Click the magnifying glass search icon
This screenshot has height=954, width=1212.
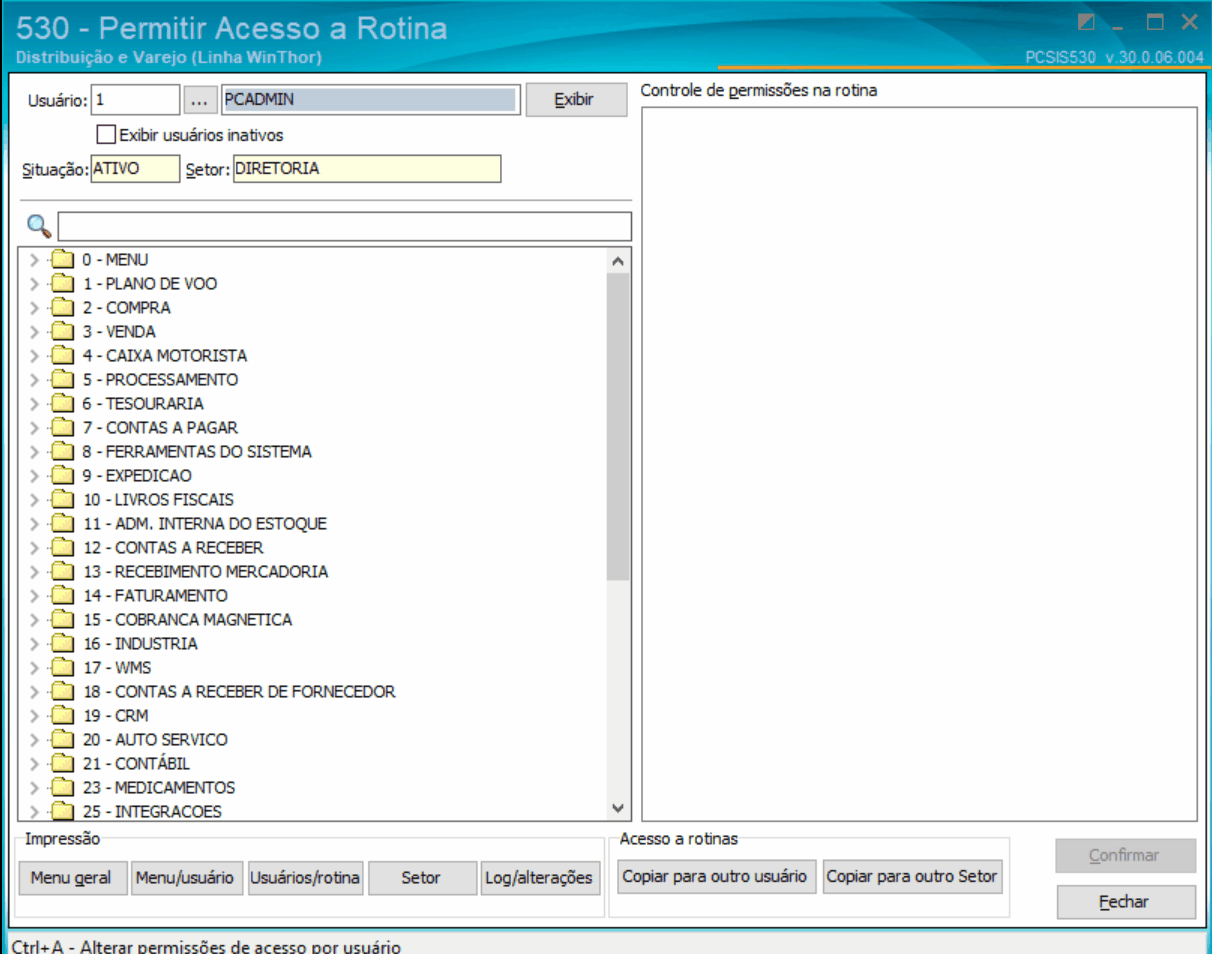38,225
